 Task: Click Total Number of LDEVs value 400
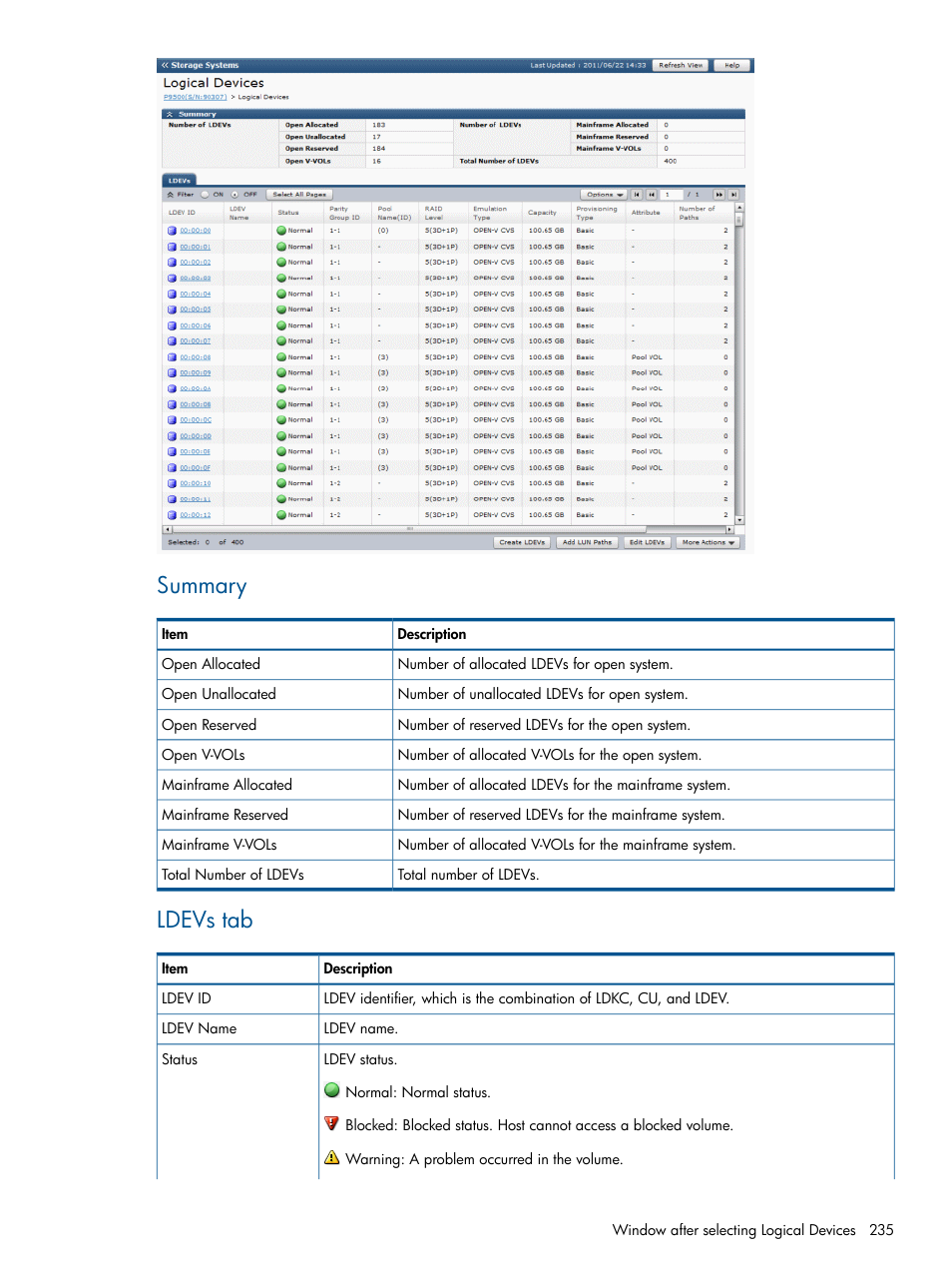pos(671,161)
